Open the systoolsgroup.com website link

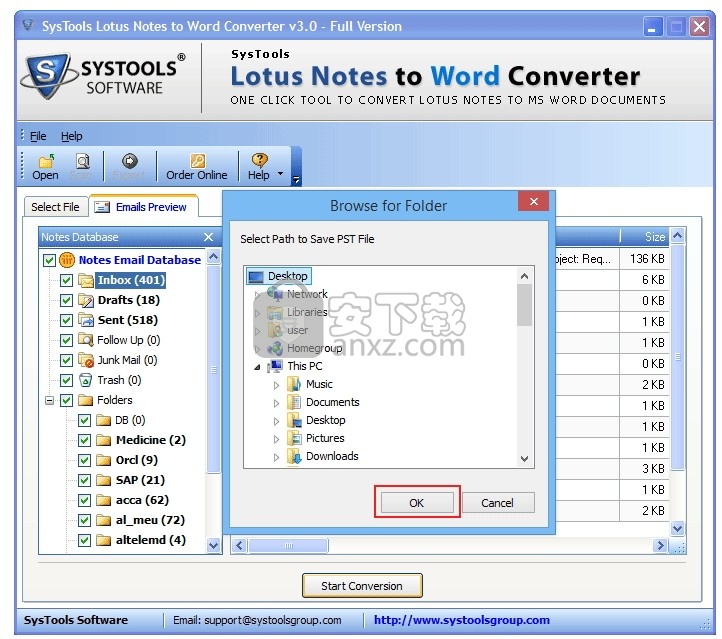[461, 620]
